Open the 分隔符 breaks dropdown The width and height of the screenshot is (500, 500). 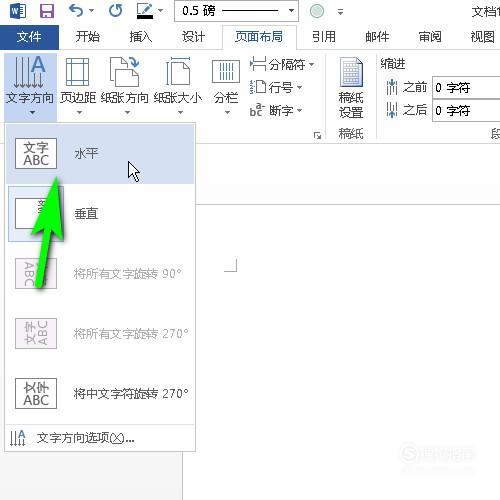pyautogui.click(x=282, y=64)
